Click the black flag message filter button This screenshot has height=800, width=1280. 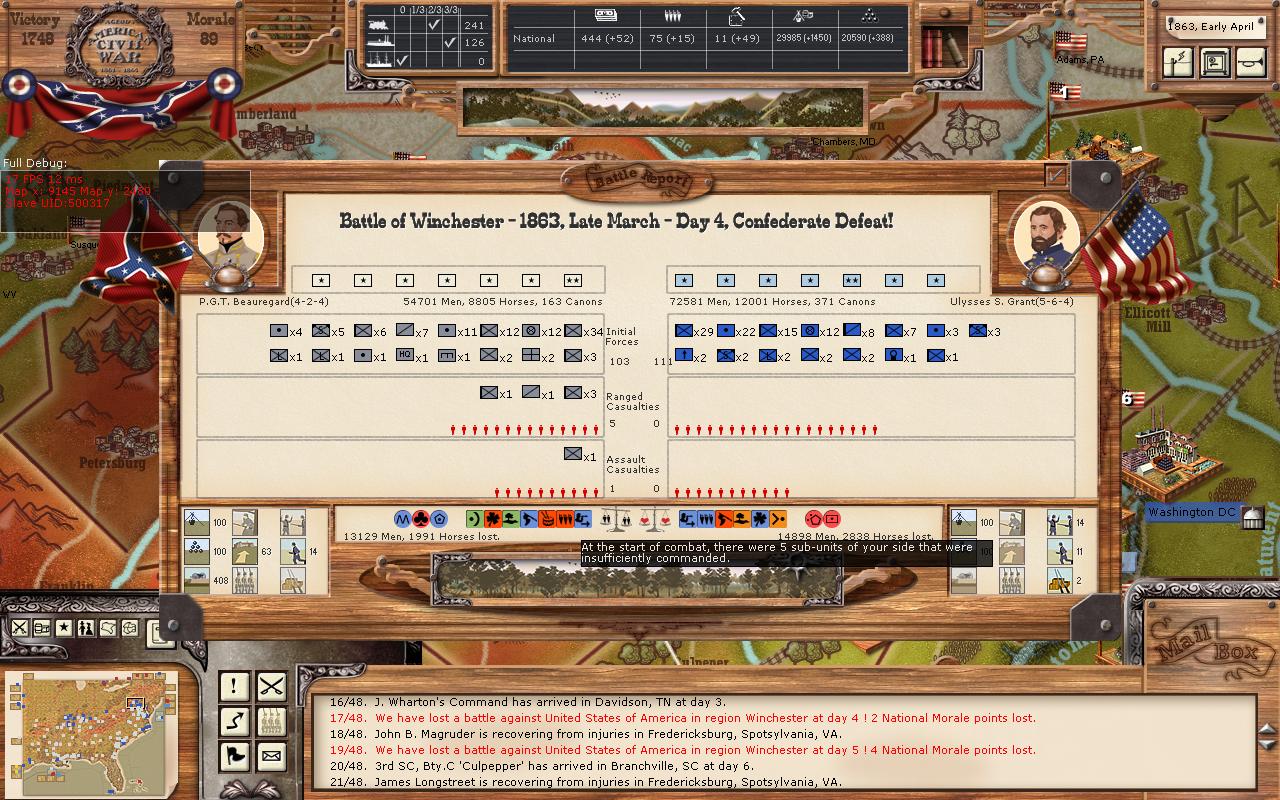[x=234, y=756]
